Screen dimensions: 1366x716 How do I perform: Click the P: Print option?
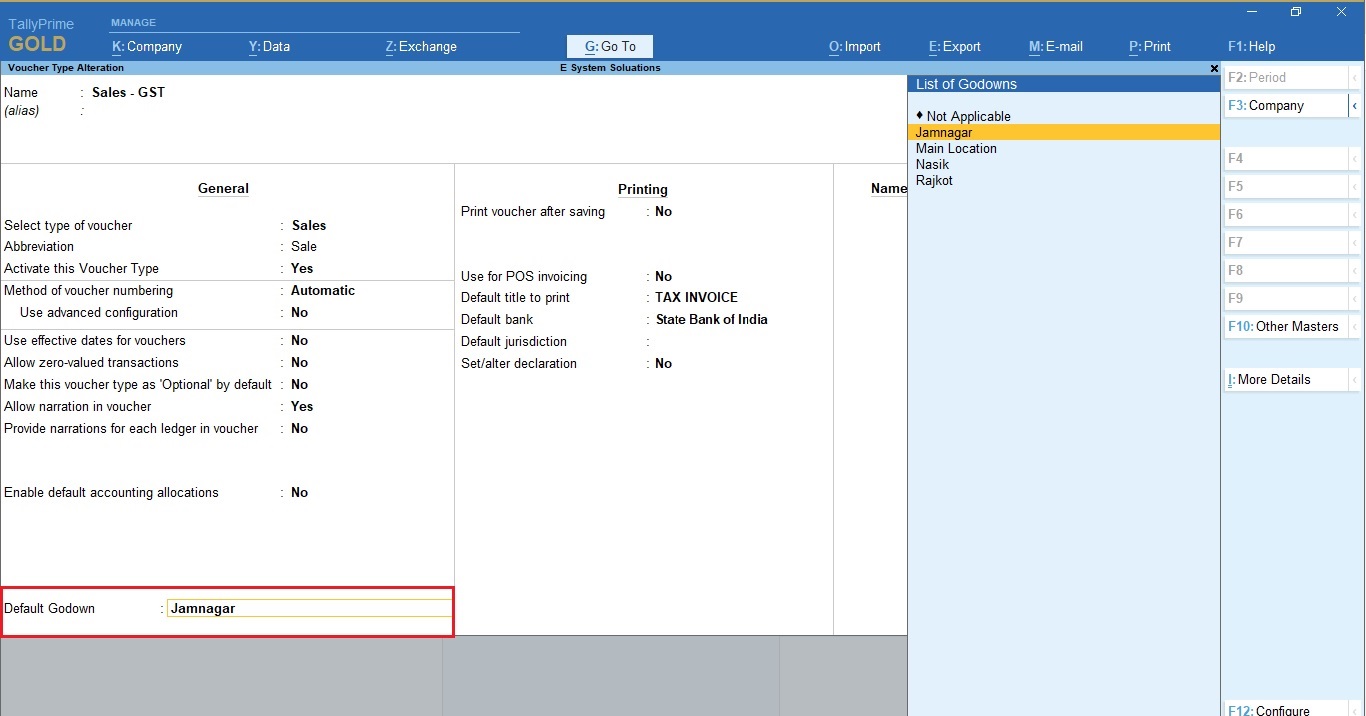pos(1148,46)
